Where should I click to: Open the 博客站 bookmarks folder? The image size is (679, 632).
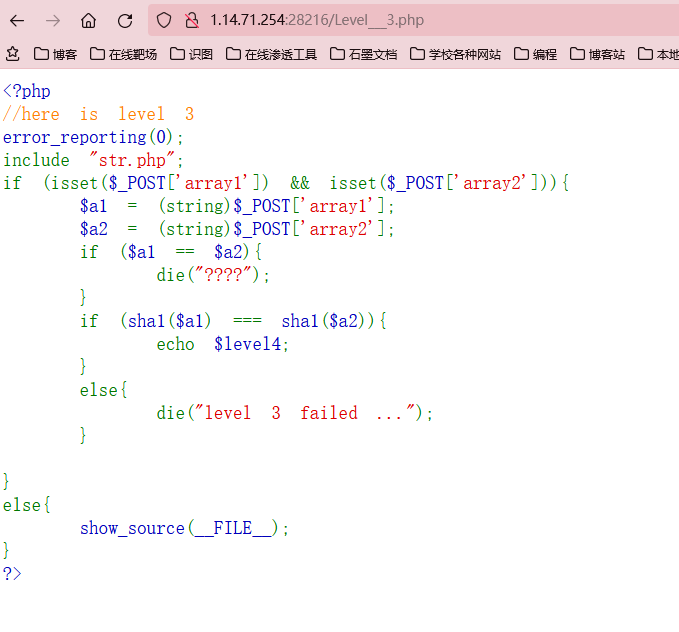point(598,54)
